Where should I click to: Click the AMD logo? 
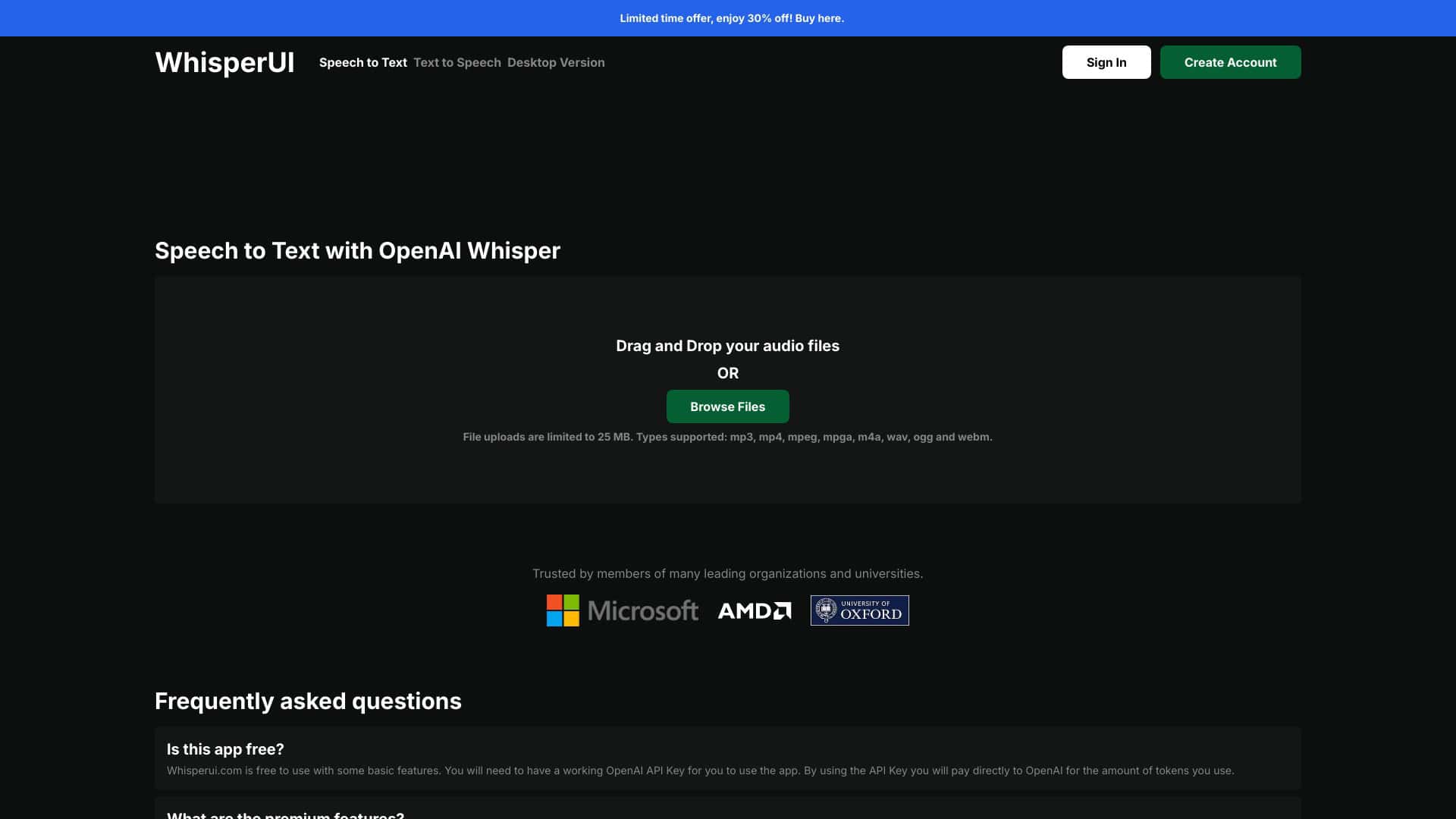pyautogui.click(x=755, y=610)
